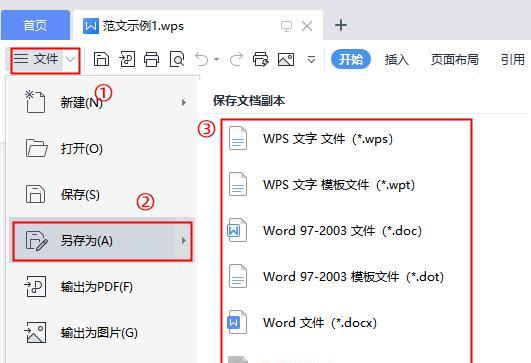Click the save-as pencil icon
Viewport: 531px width, 363px height.
36,241
